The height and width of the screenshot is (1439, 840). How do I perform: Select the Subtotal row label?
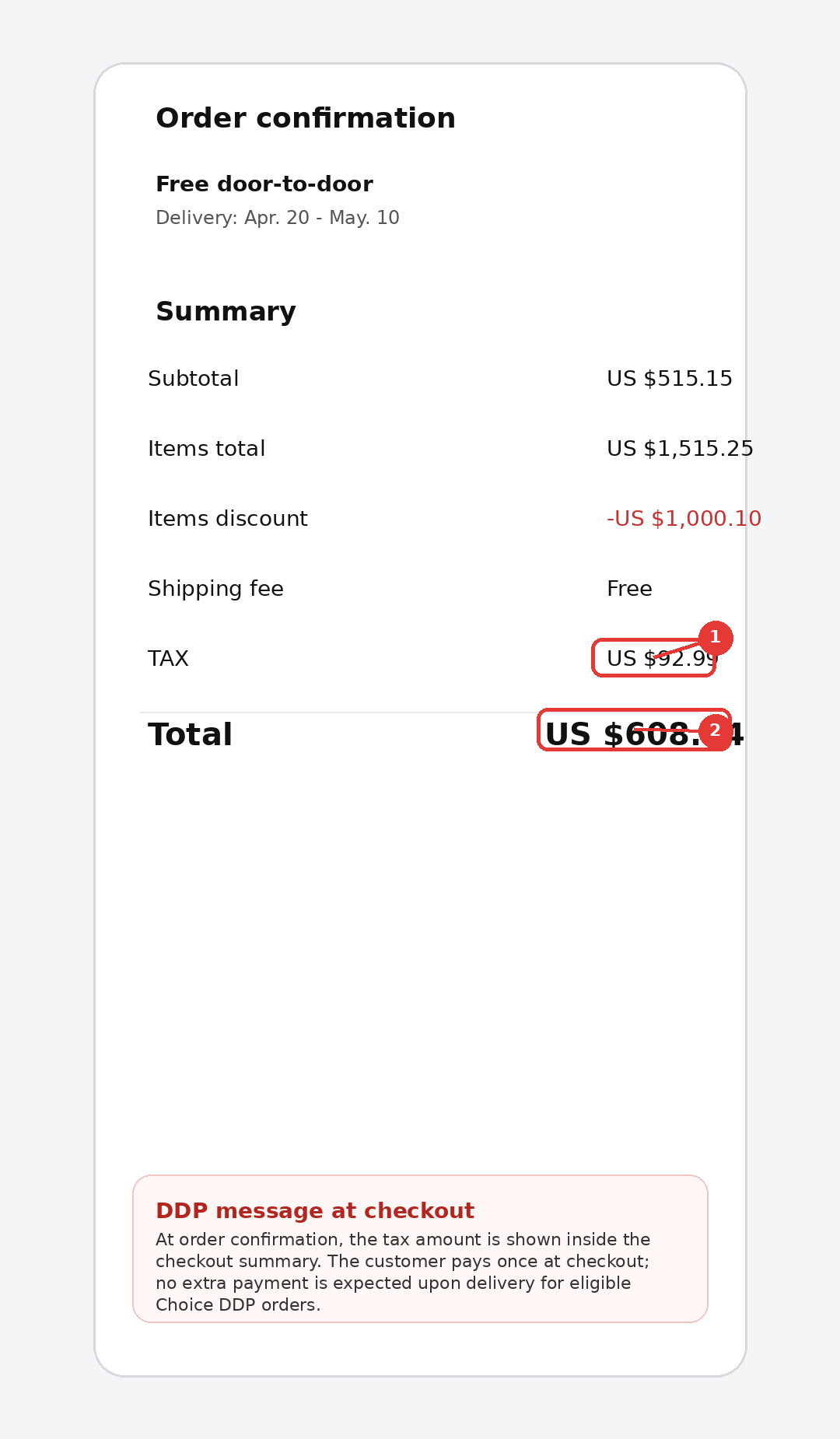coord(194,379)
